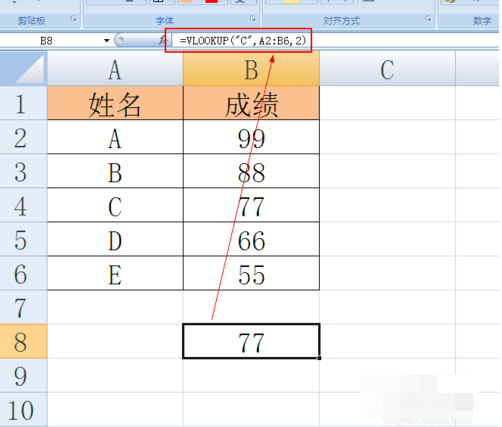Select column C header
This screenshot has width=502, height=427.
pyautogui.click(x=387, y=69)
